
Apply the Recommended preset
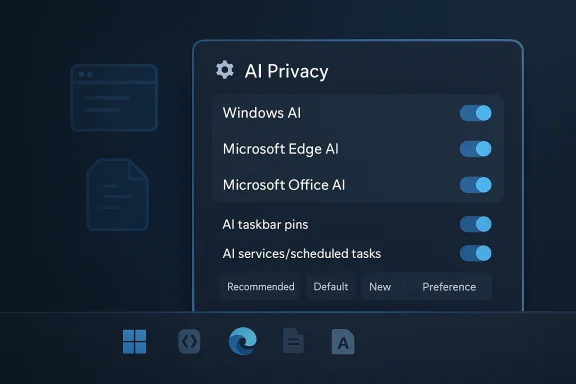point(260,287)
